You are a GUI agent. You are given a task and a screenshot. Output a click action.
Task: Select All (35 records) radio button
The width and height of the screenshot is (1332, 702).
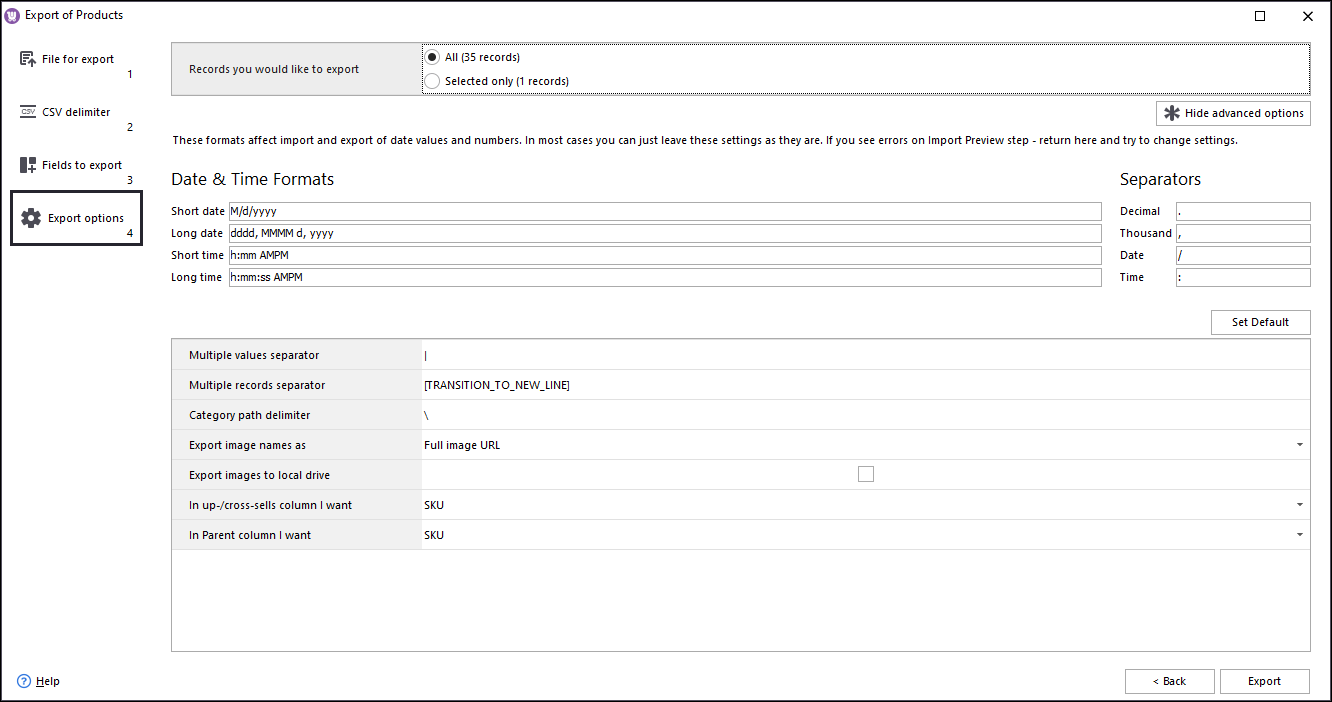tap(432, 57)
